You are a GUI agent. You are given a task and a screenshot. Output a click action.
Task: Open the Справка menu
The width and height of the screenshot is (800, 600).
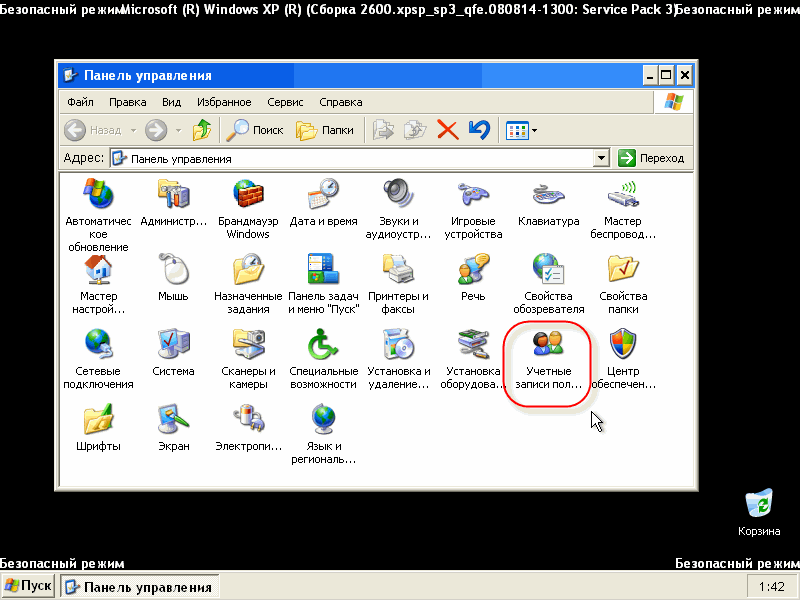coord(341,102)
